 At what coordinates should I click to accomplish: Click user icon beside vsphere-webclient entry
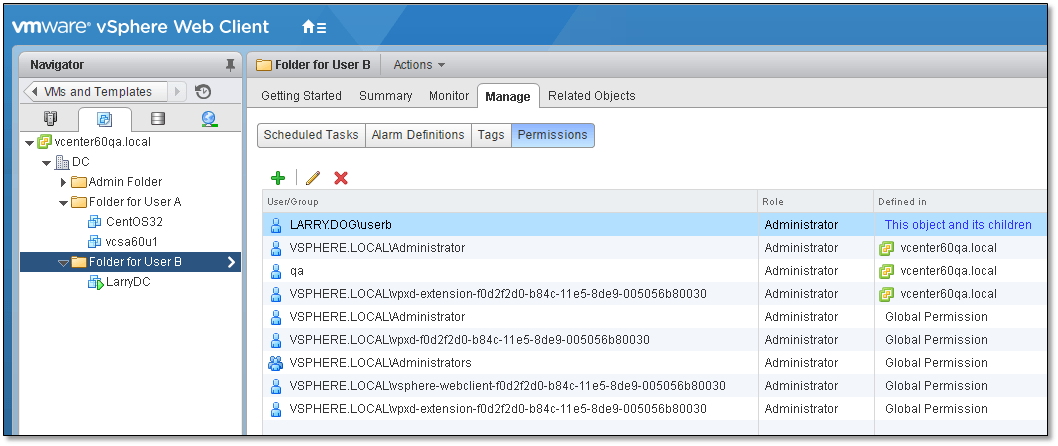coord(275,386)
